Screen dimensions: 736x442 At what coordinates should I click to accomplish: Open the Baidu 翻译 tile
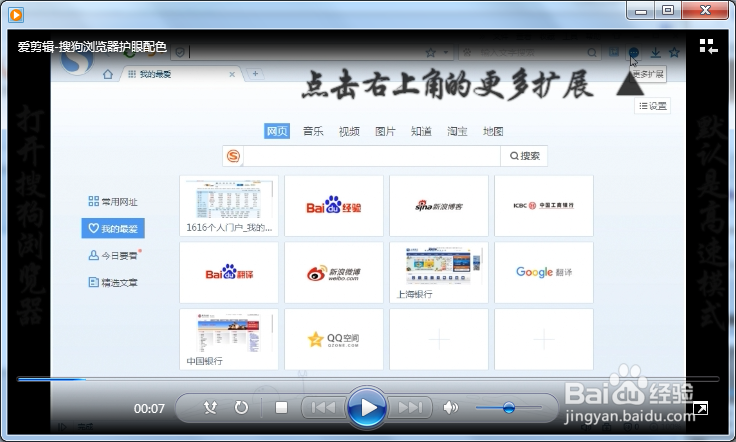tap(229, 273)
